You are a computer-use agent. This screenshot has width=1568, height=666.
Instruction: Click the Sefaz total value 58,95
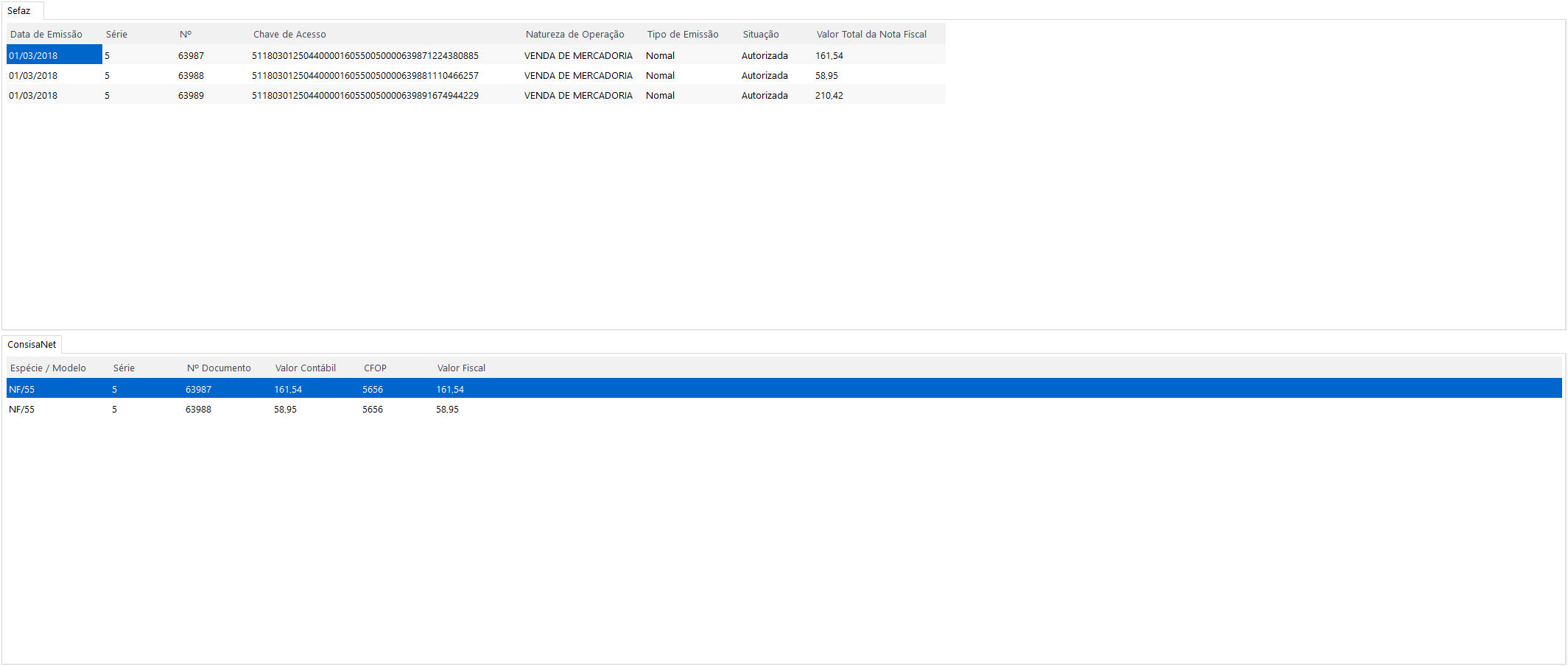pyautogui.click(x=826, y=76)
